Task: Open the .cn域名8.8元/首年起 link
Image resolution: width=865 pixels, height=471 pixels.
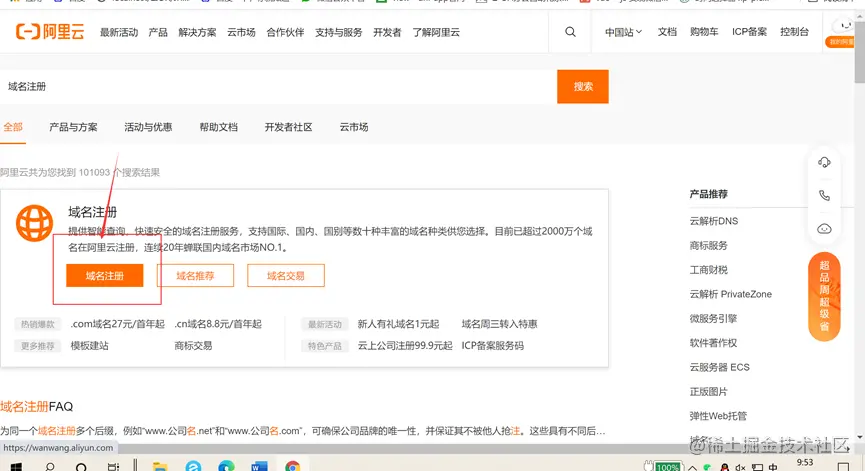Action: click(218, 324)
